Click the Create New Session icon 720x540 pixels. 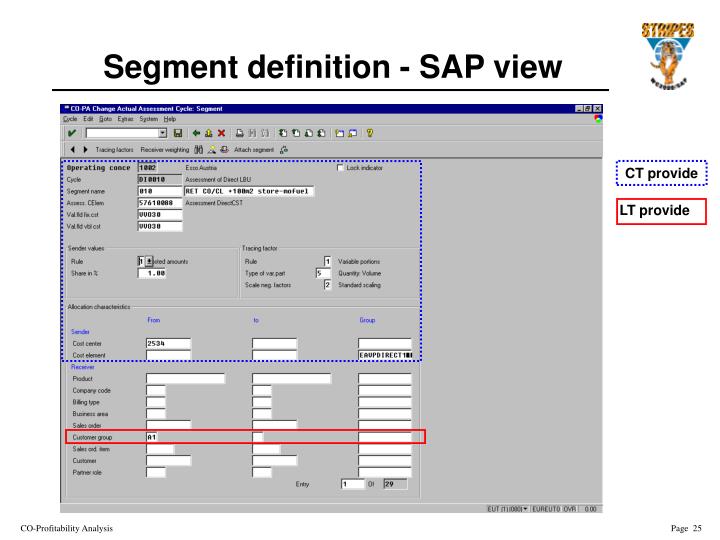339,133
